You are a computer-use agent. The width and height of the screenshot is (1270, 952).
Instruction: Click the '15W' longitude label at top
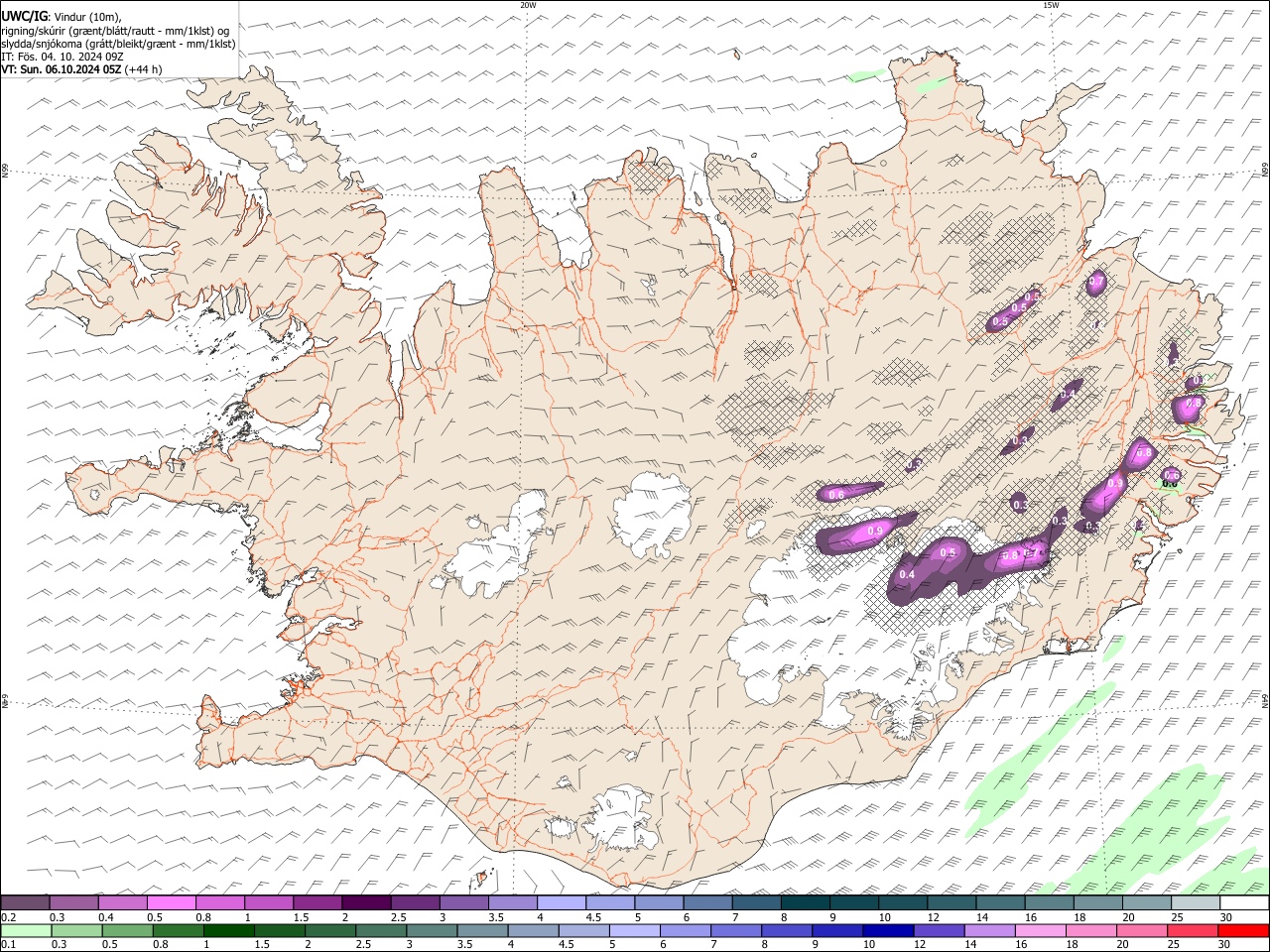[x=1051, y=5]
